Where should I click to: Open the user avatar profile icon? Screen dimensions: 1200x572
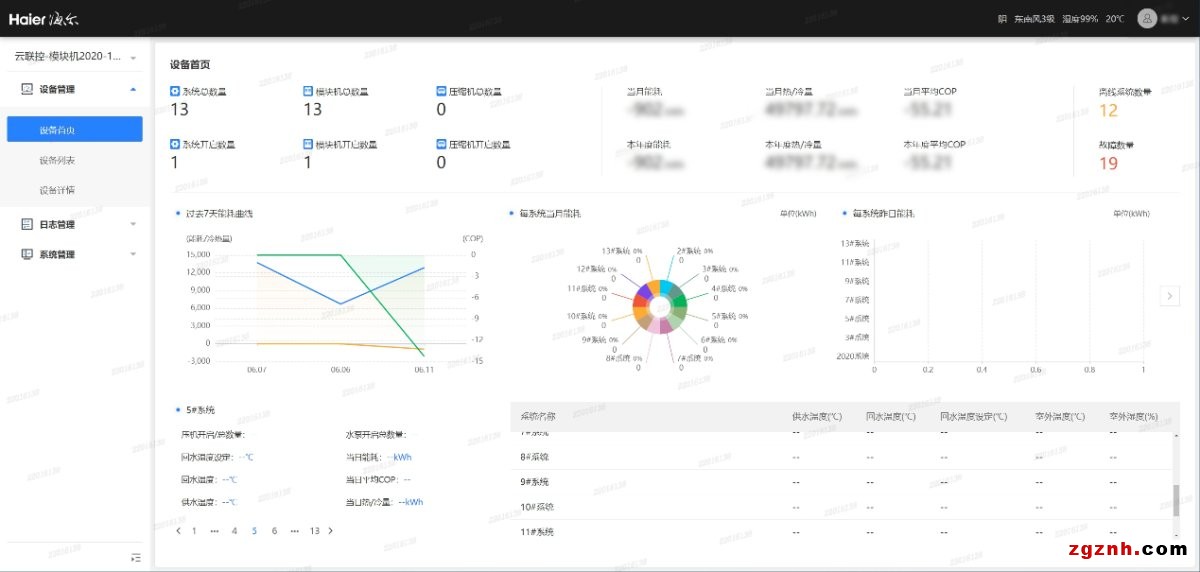[x=1147, y=18]
